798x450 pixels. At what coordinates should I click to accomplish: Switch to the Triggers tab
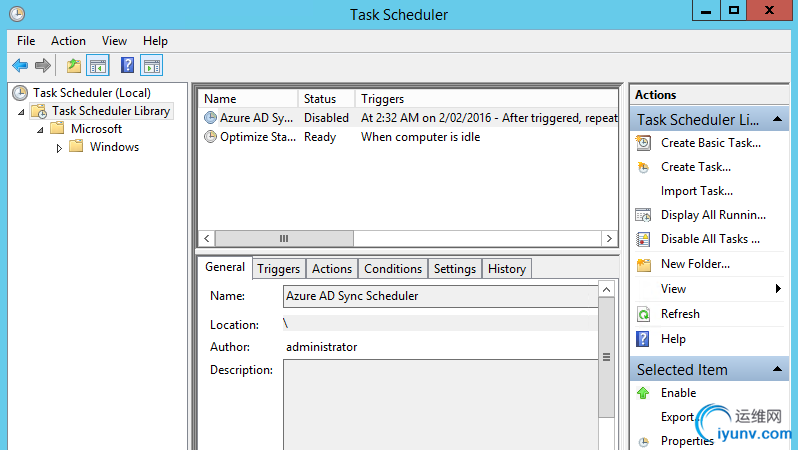click(x=278, y=269)
